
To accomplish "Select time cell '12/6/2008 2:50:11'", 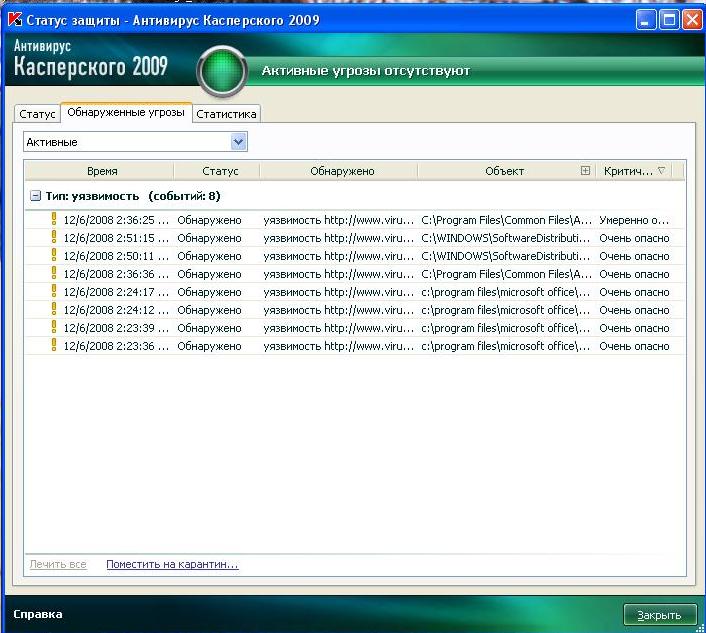I will point(116,256).
